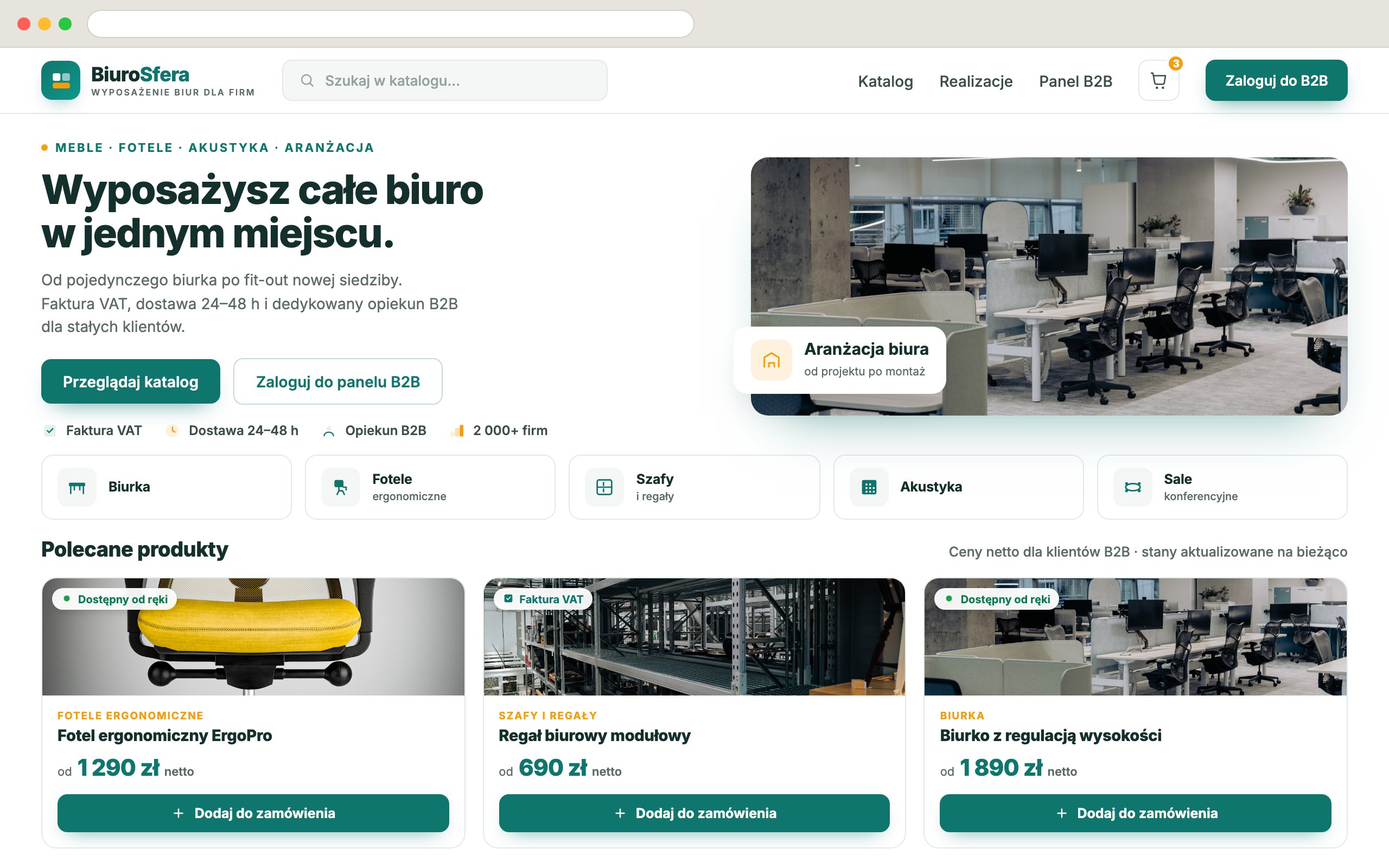This screenshot has height=868, width=1389.
Task: Click the macOS yellow minimize dot
Action: [45, 23]
